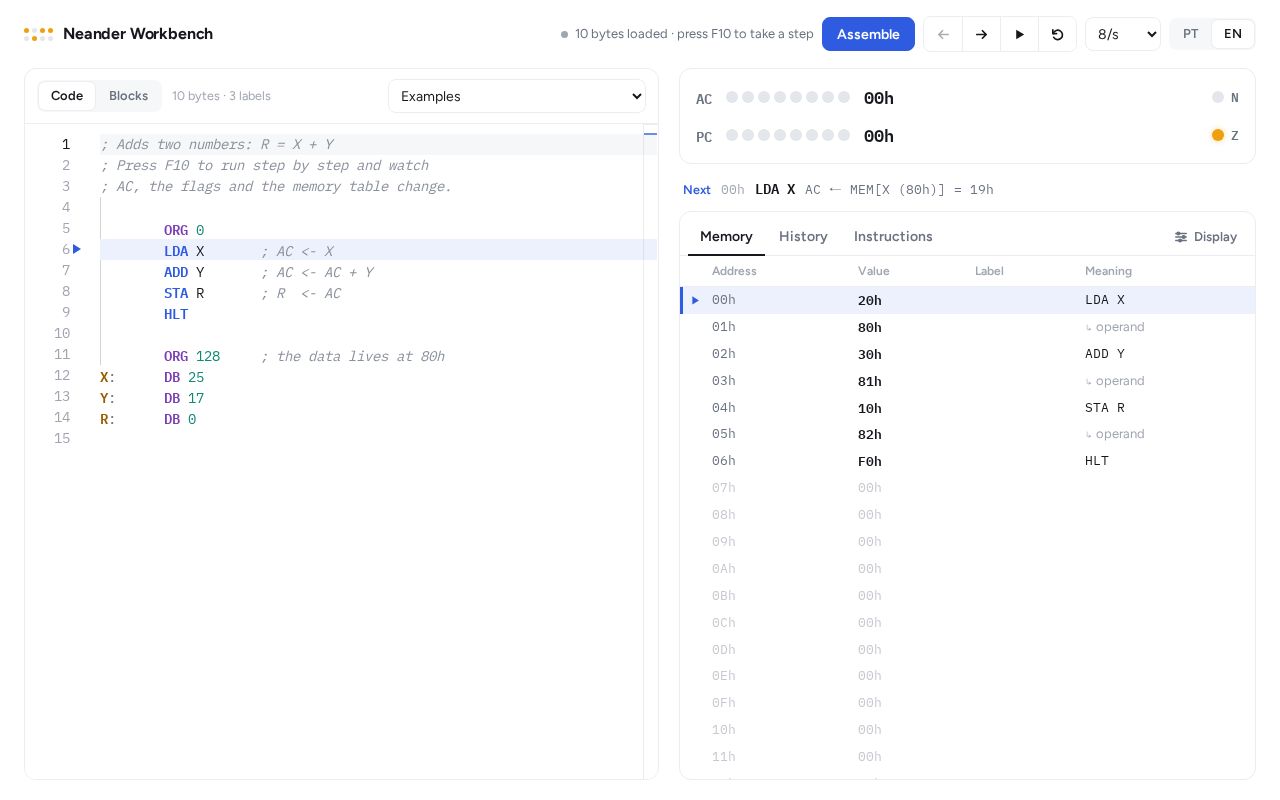
Task: Click the Assemble button
Action: tap(868, 34)
